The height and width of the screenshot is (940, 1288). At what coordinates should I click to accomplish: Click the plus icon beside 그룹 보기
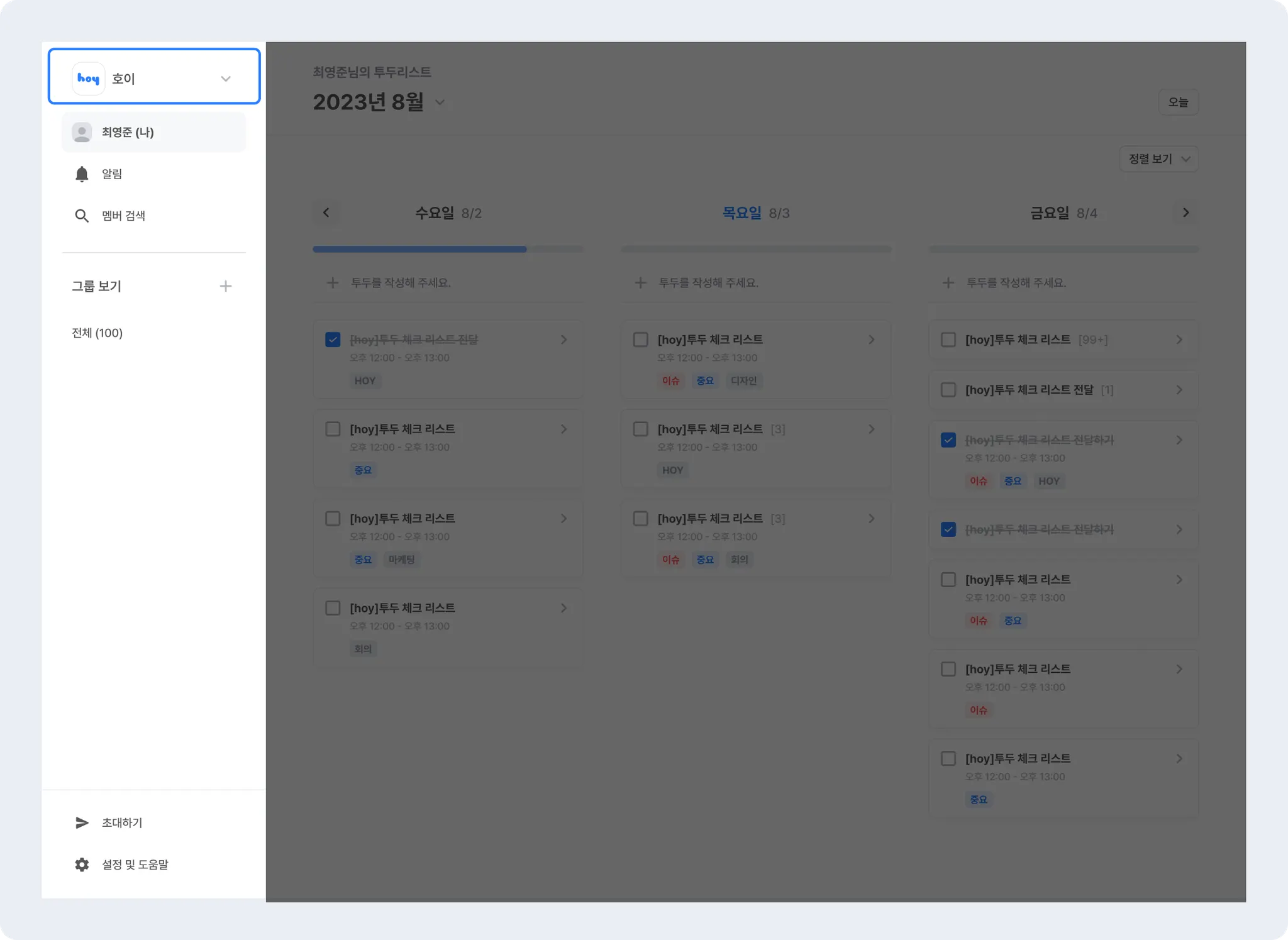[226, 286]
